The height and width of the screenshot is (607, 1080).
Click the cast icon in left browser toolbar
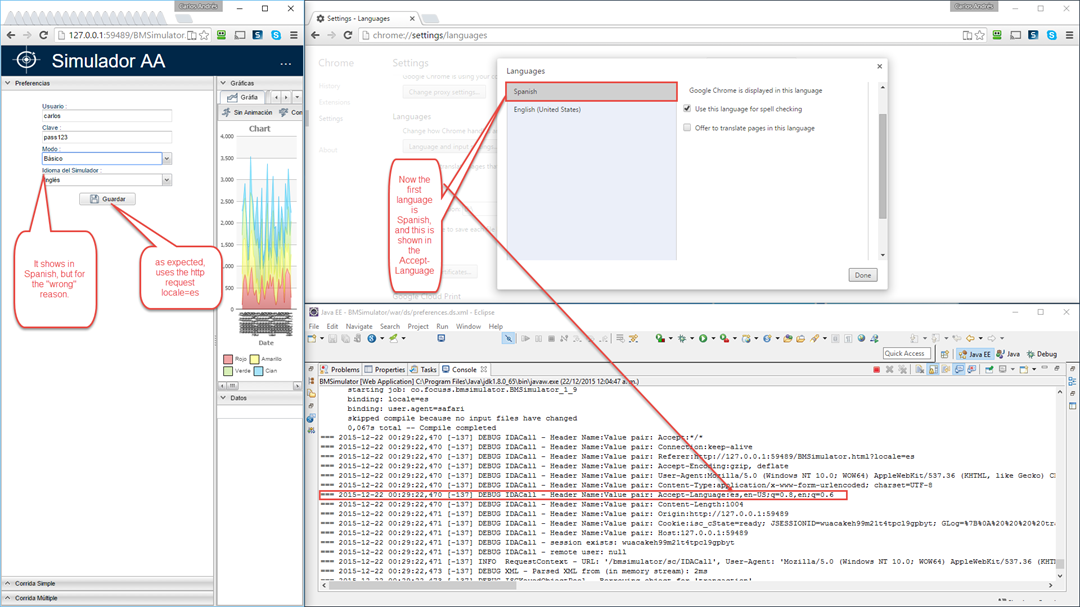[240, 35]
